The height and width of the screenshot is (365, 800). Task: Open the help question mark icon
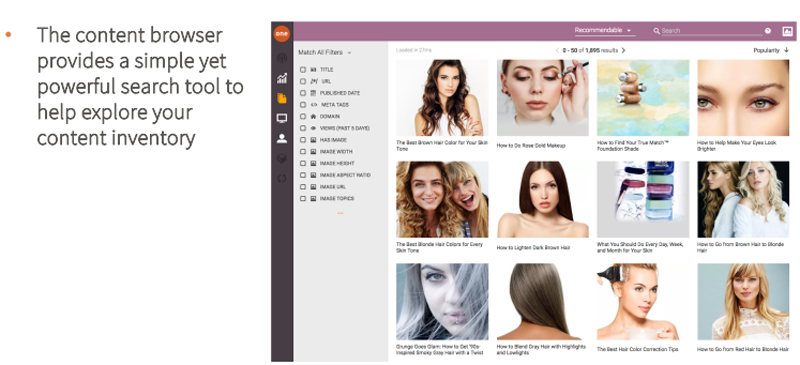(768, 31)
